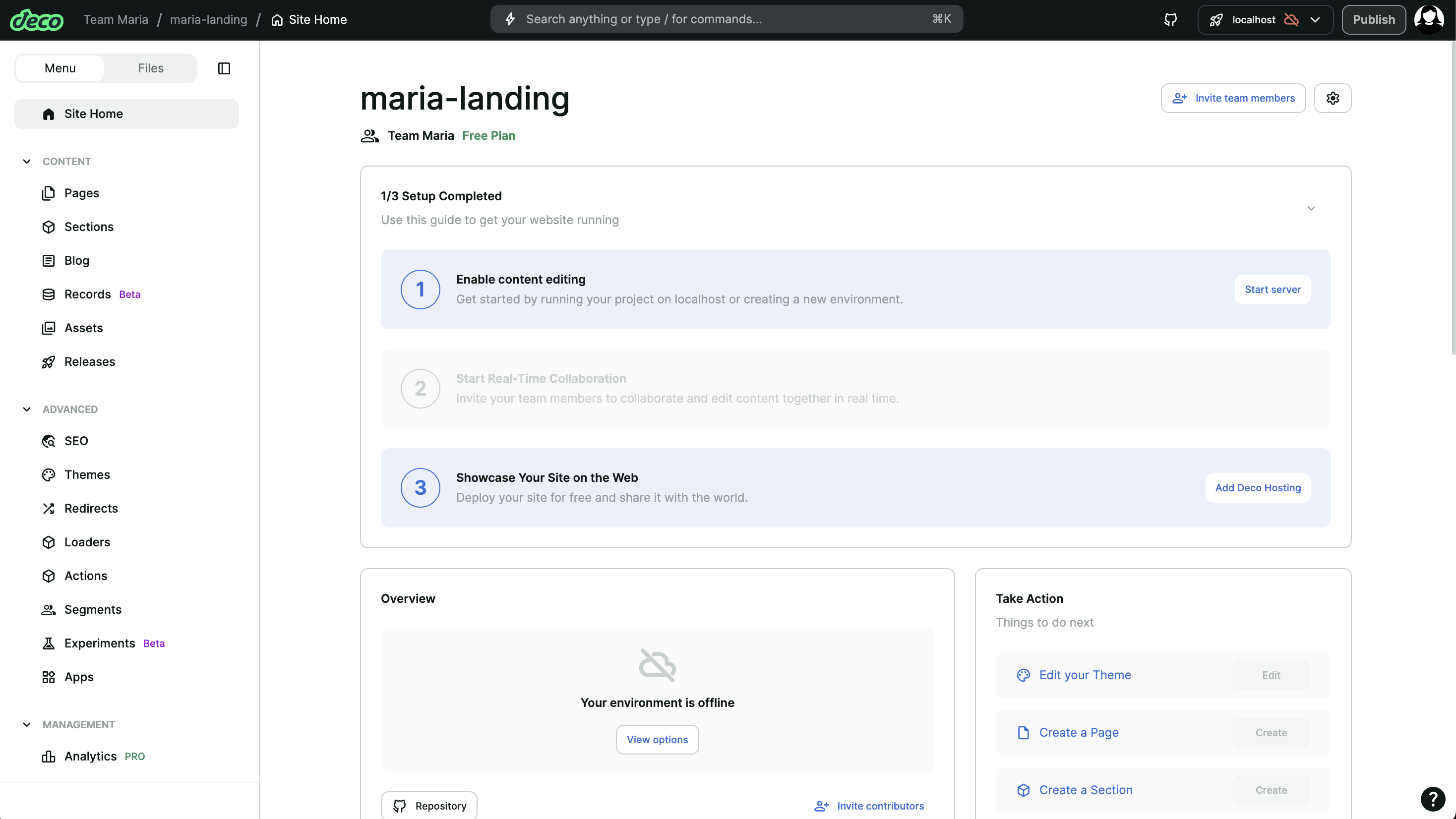Open Releases rocket item in sidebar

(x=89, y=362)
